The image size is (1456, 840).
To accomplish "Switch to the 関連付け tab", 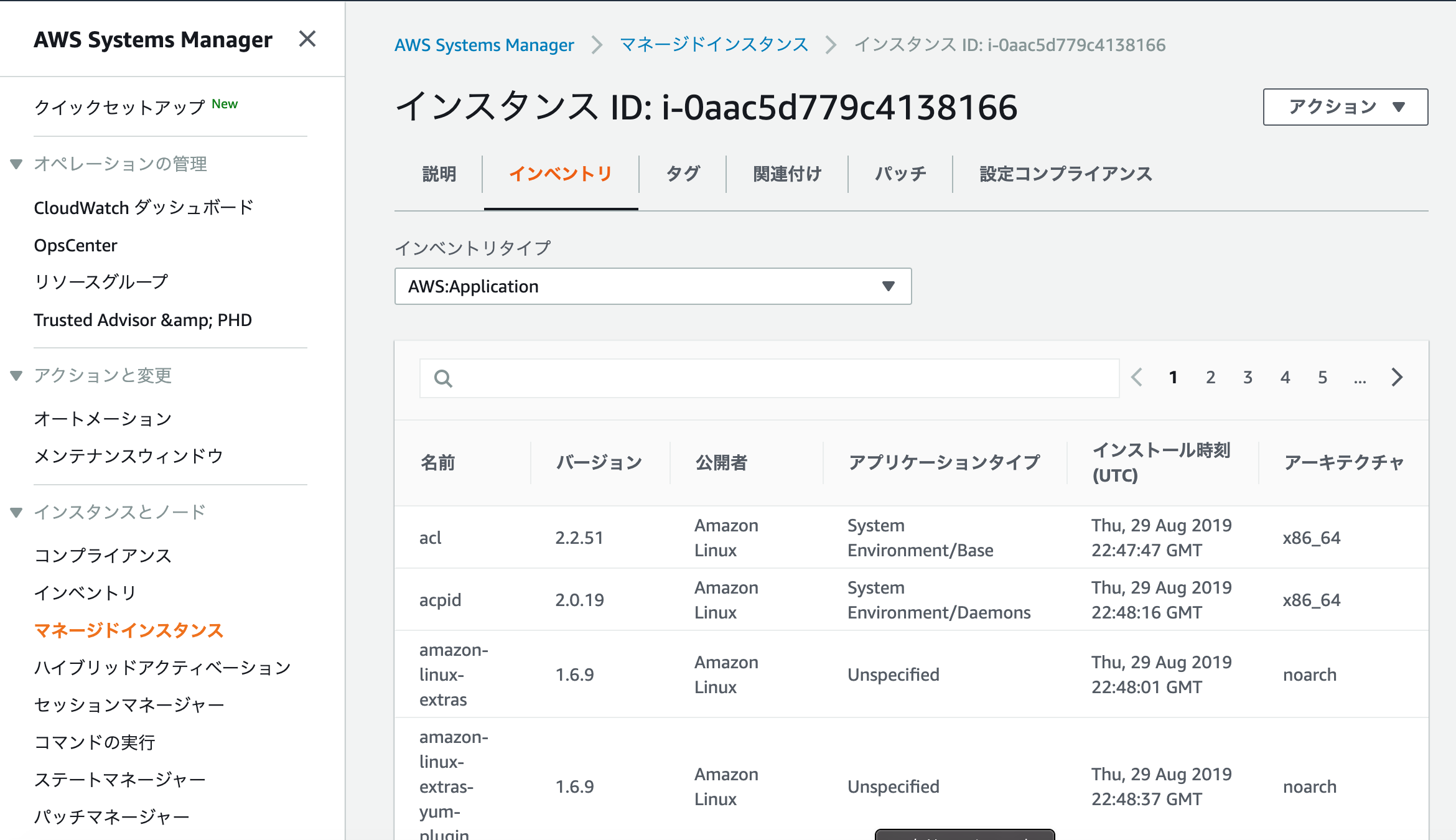I will click(787, 174).
